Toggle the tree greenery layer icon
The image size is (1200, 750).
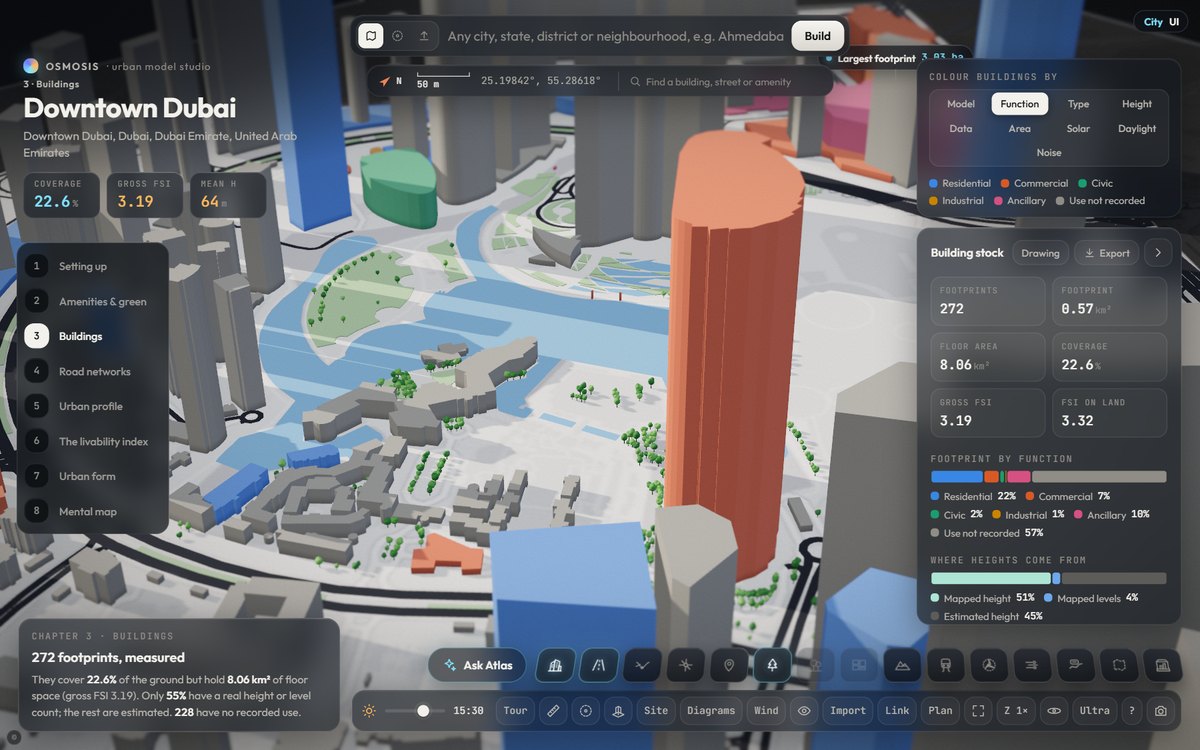tap(772, 665)
